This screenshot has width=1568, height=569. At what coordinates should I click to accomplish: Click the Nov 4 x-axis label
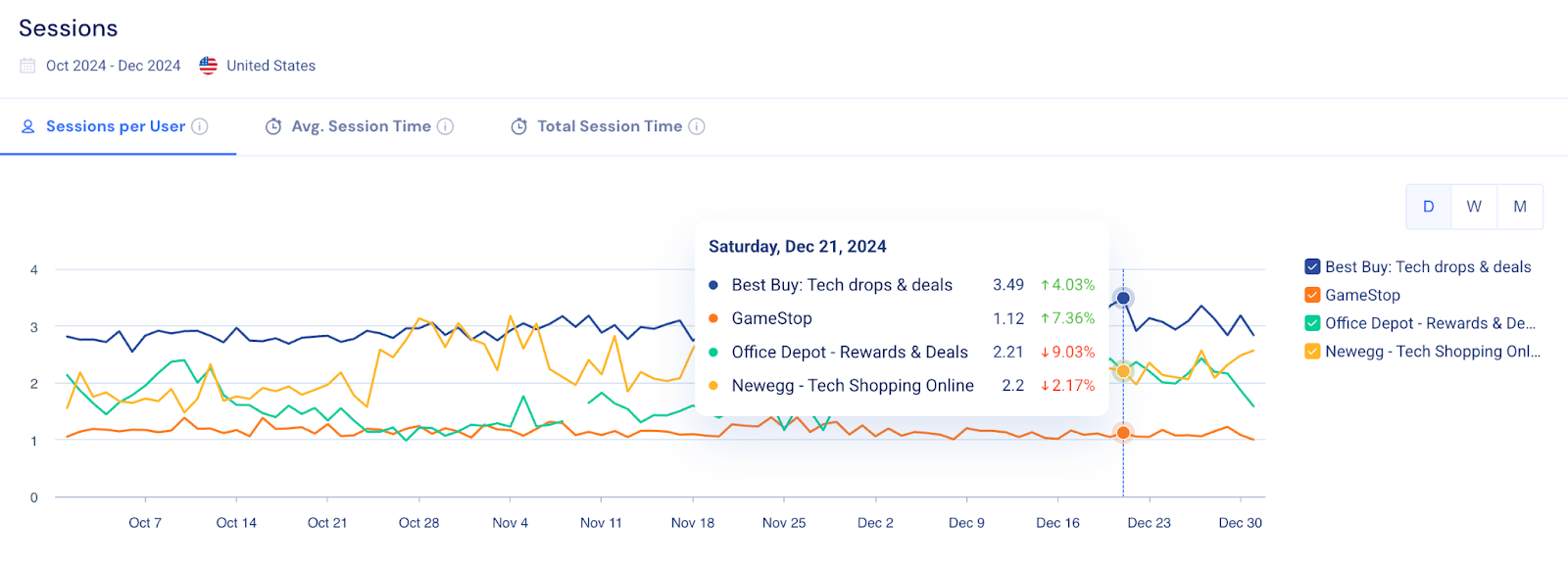tap(510, 523)
